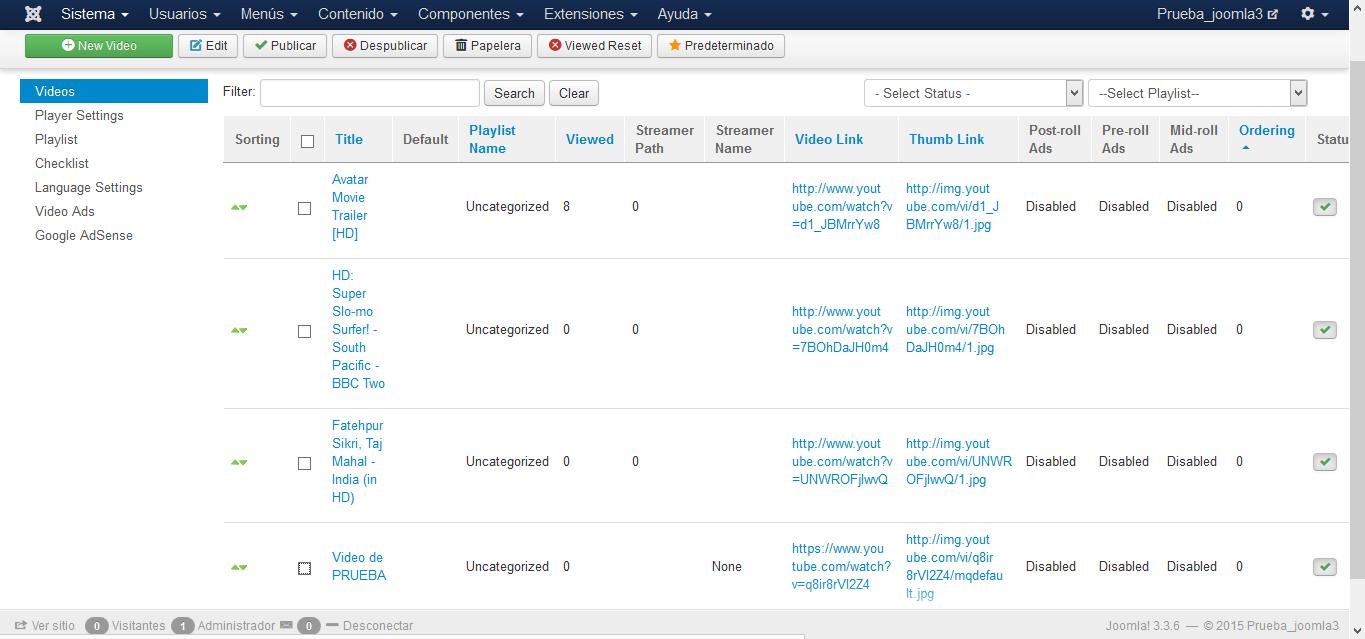
Task: Toggle published status of Avatar Movie Trailer
Action: click(1324, 207)
